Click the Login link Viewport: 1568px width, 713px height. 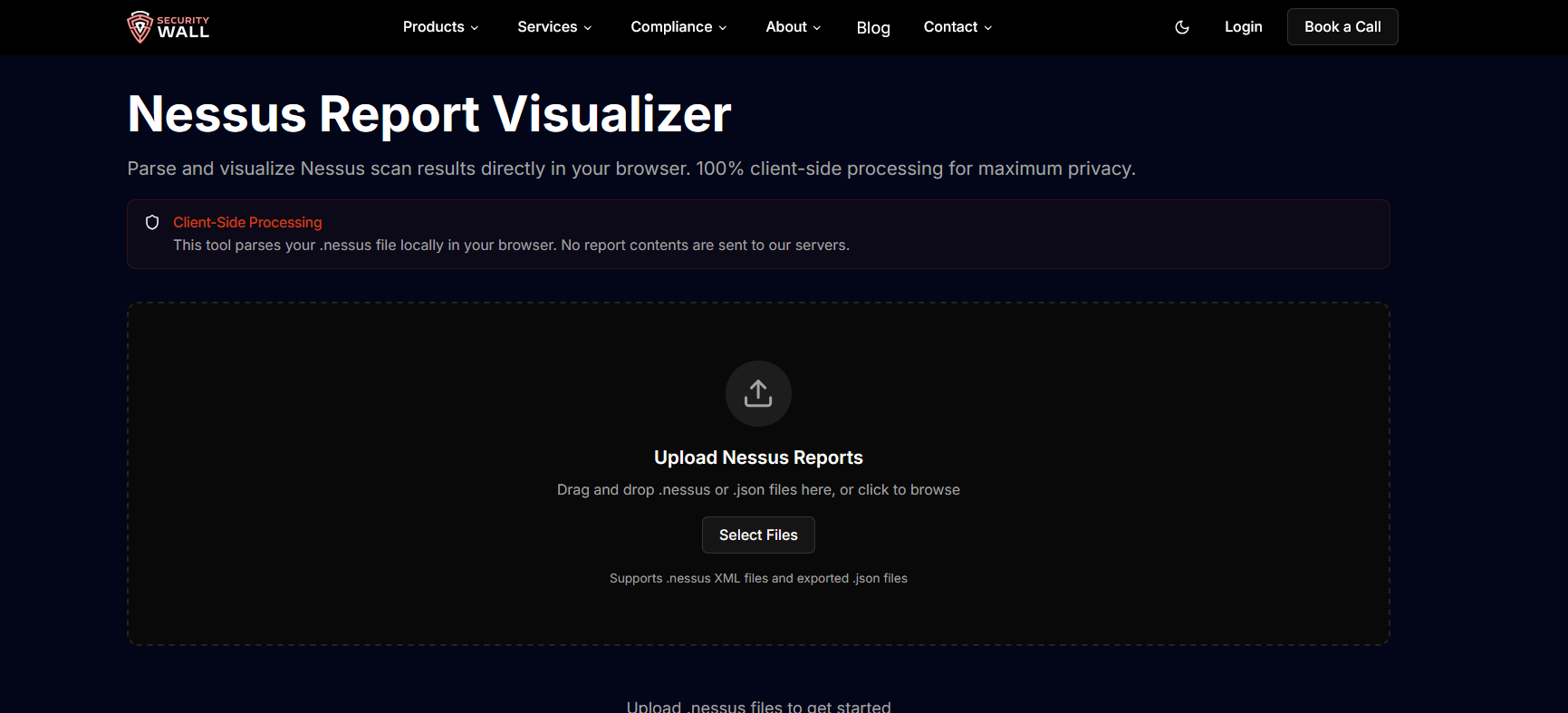[1243, 27]
